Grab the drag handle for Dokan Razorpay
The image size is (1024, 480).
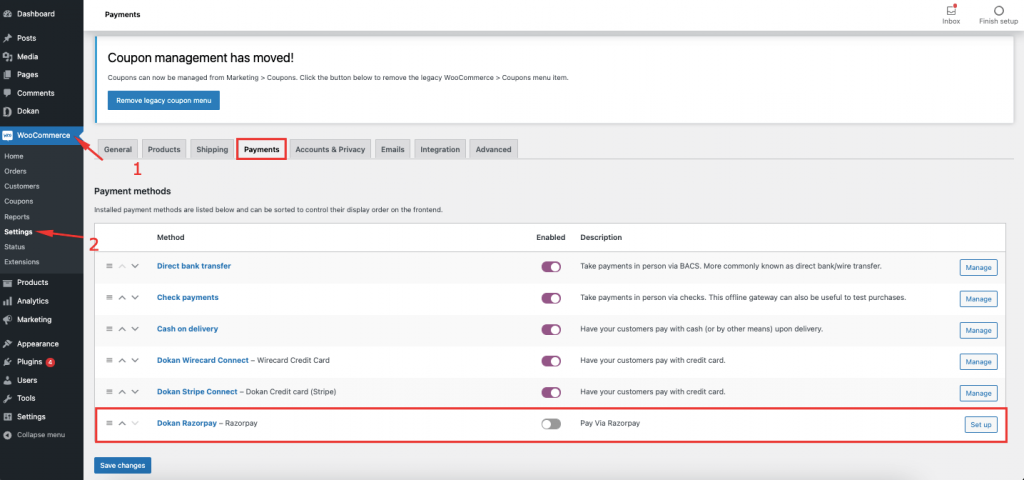pos(109,424)
